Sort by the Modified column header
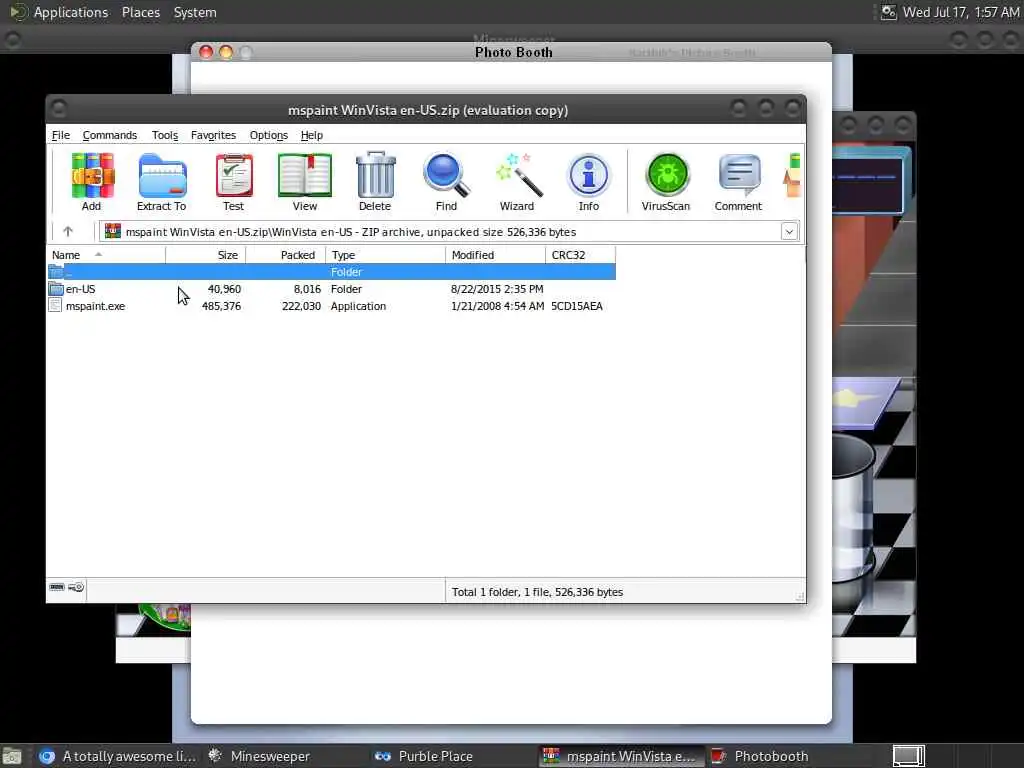Viewport: 1024px width, 768px height. tap(495, 255)
